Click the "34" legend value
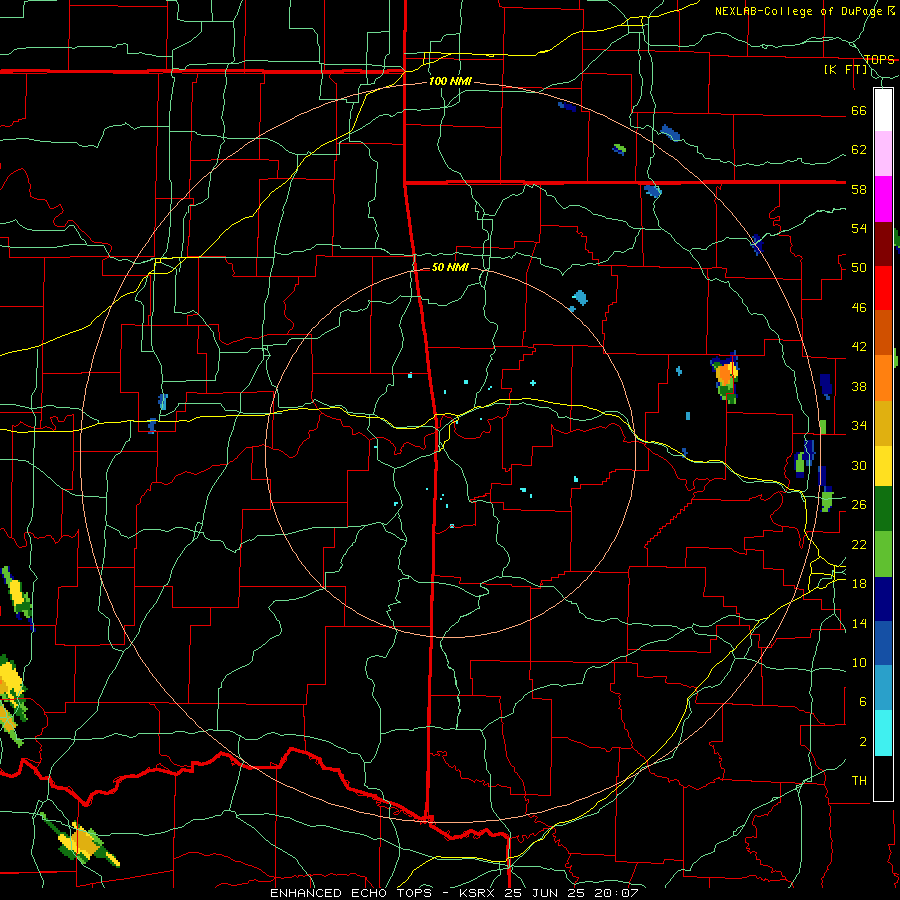 coord(859,426)
